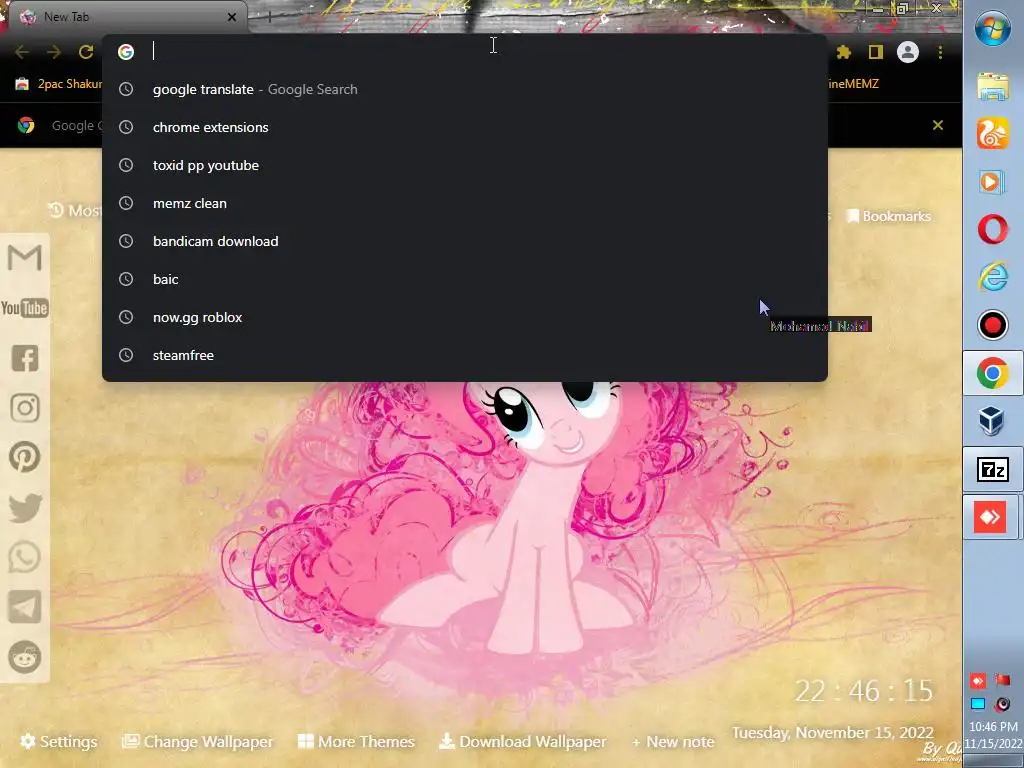This screenshot has height=768, width=1024.
Task: Toggle the browser side panel icon
Action: [x=875, y=52]
